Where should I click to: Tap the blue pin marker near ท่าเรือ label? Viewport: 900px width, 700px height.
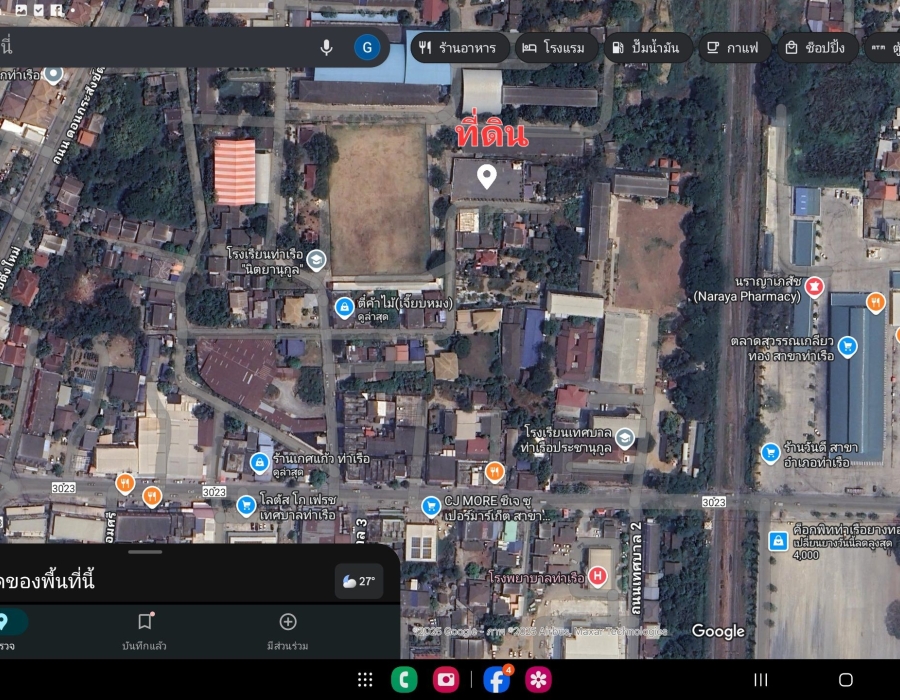[x=53, y=74]
